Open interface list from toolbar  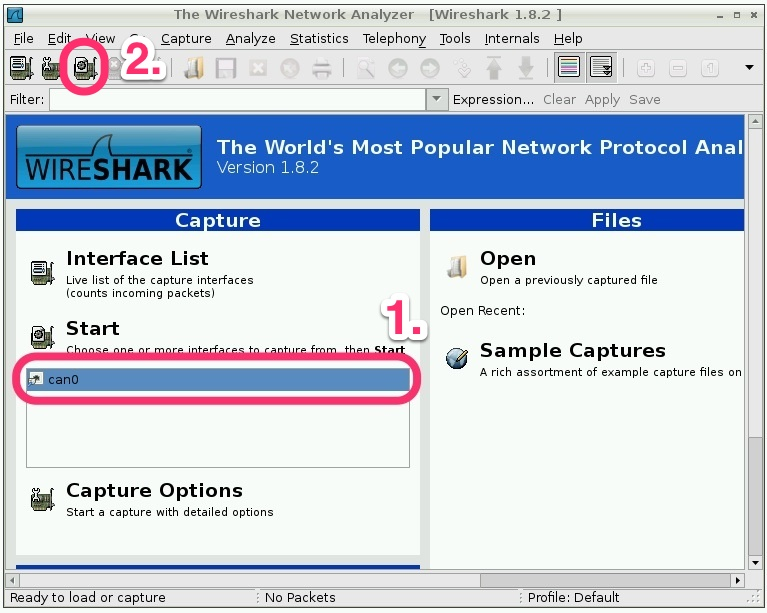22,68
